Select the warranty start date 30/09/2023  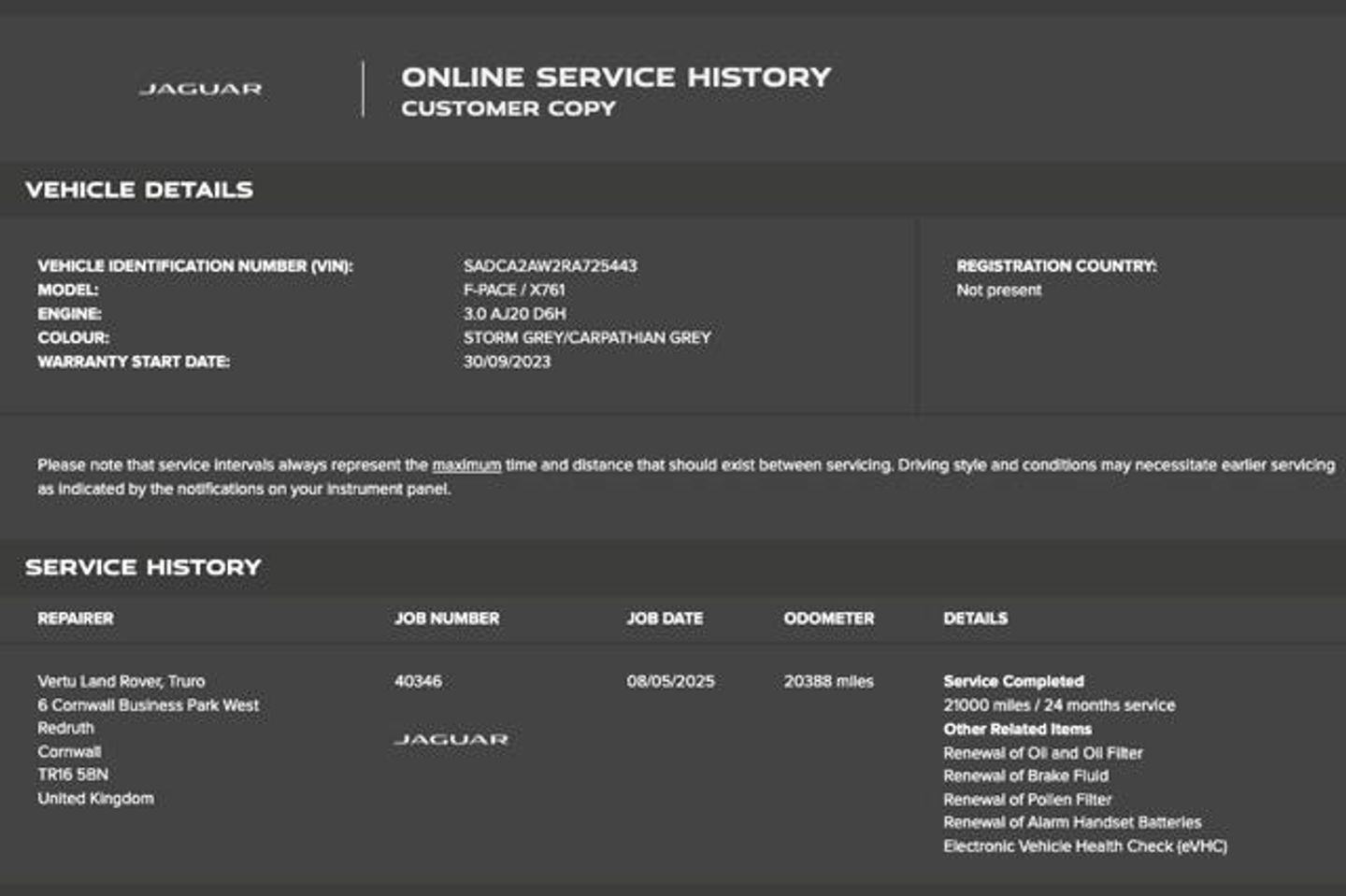tap(507, 362)
